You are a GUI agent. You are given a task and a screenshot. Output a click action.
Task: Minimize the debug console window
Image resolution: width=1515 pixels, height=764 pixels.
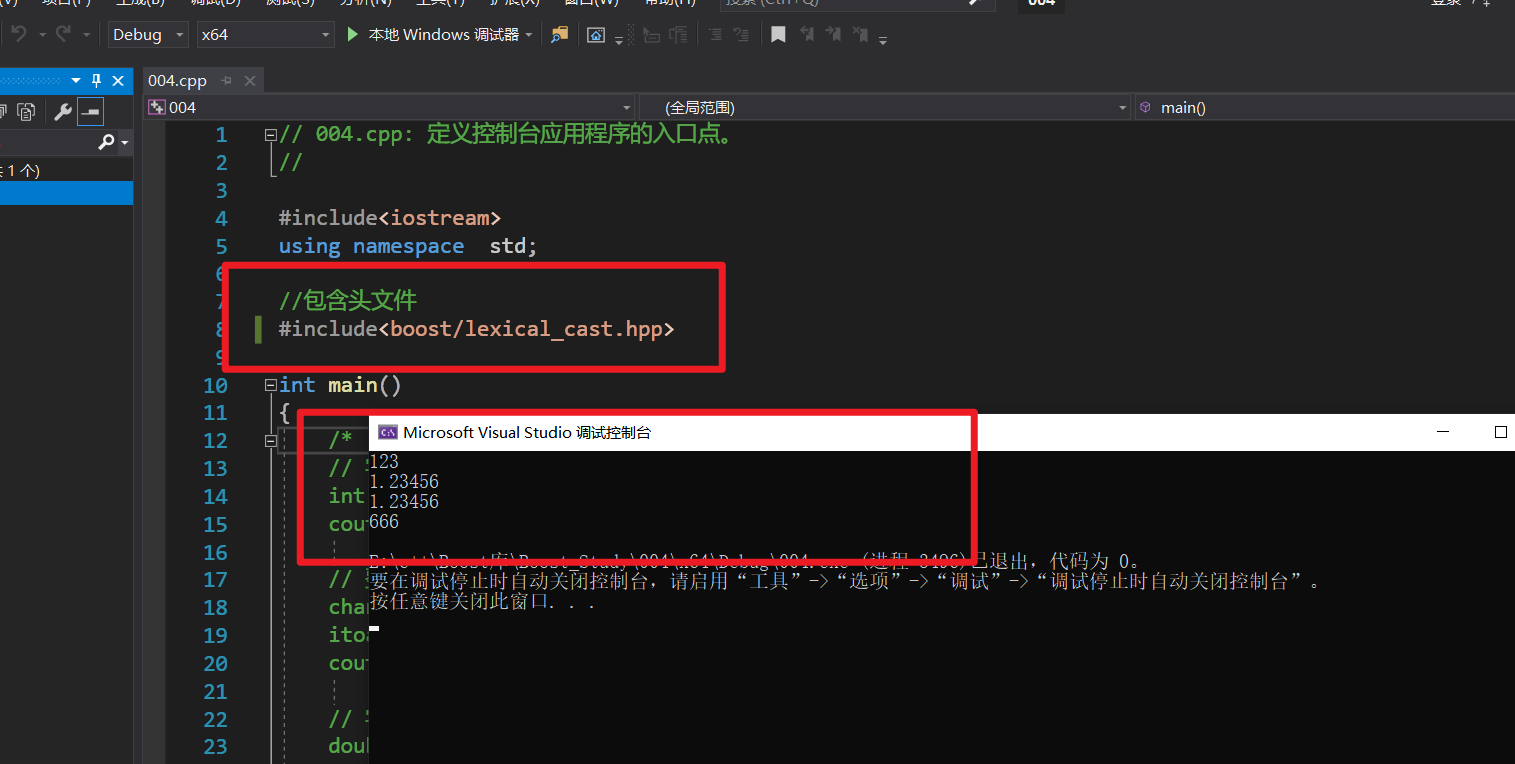[x=1443, y=432]
